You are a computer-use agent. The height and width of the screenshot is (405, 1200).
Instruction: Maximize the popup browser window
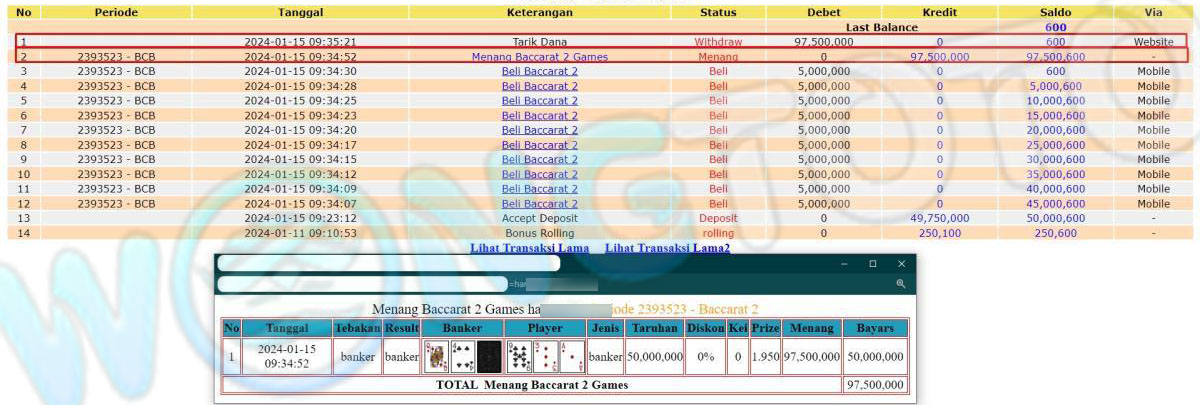pyautogui.click(x=872, y=264)
